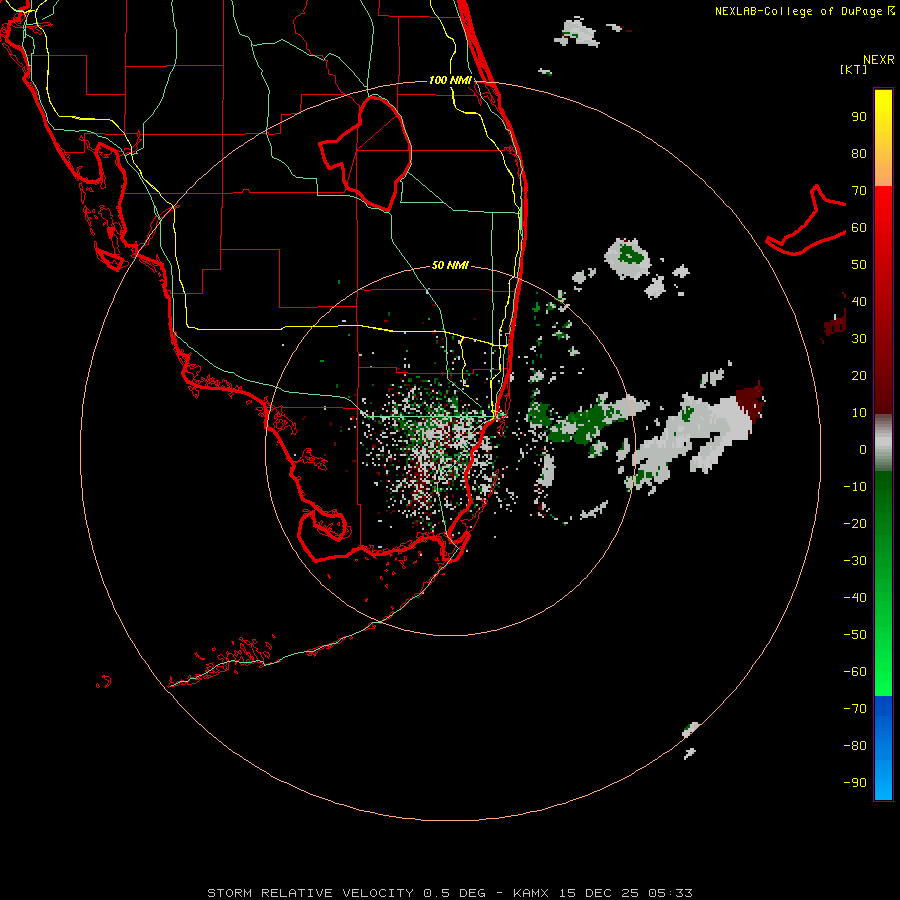The width and height of the screenshot is (900, 900).
Task: Select the -70 value on velocity scale
Action: point(855,709)
